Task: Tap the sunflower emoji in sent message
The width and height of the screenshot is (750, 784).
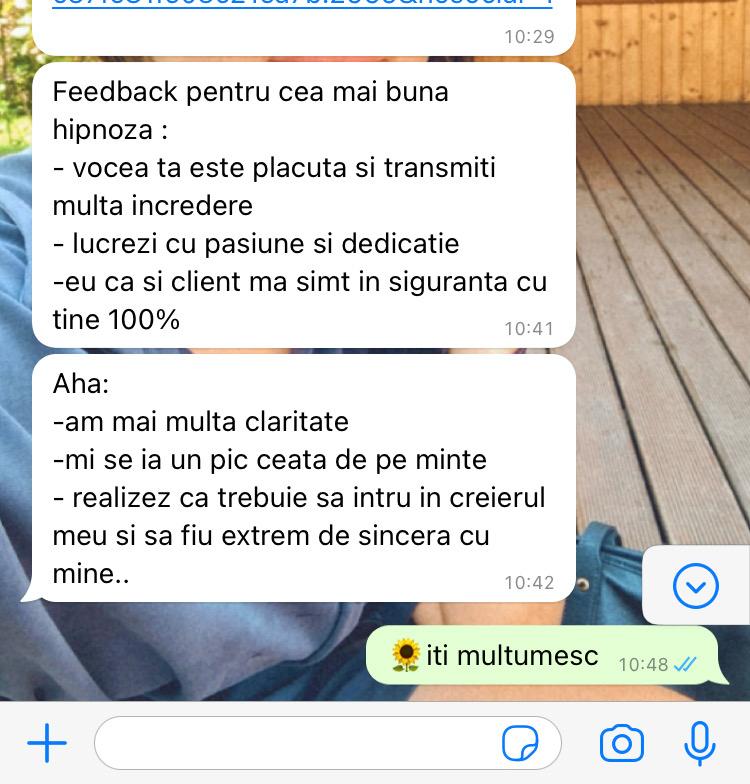Action: click(x=406, y=655)
